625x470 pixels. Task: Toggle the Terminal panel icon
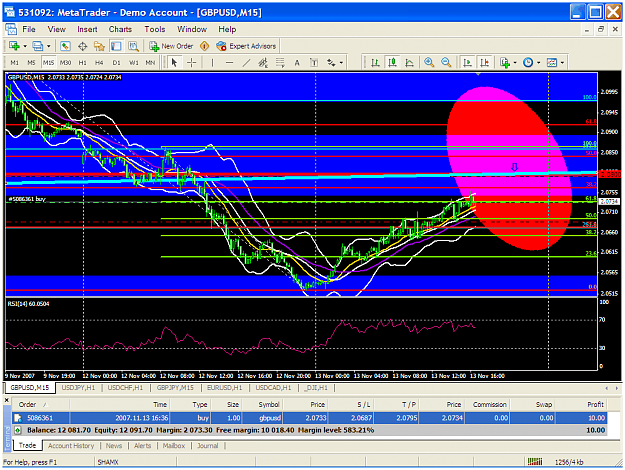pyautogui.click(x=116, y=46)
